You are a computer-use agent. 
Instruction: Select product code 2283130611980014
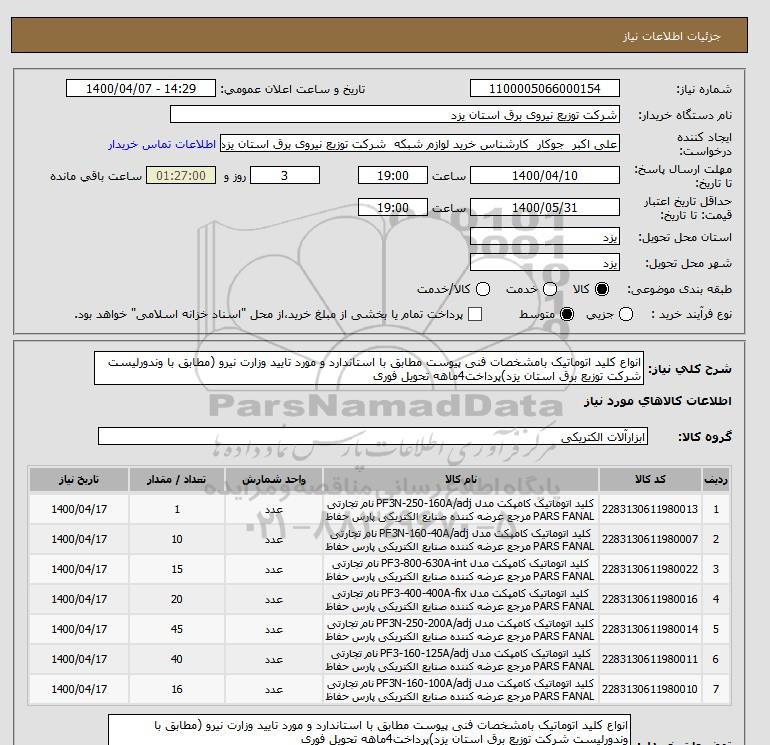click(x=650, y=629)
